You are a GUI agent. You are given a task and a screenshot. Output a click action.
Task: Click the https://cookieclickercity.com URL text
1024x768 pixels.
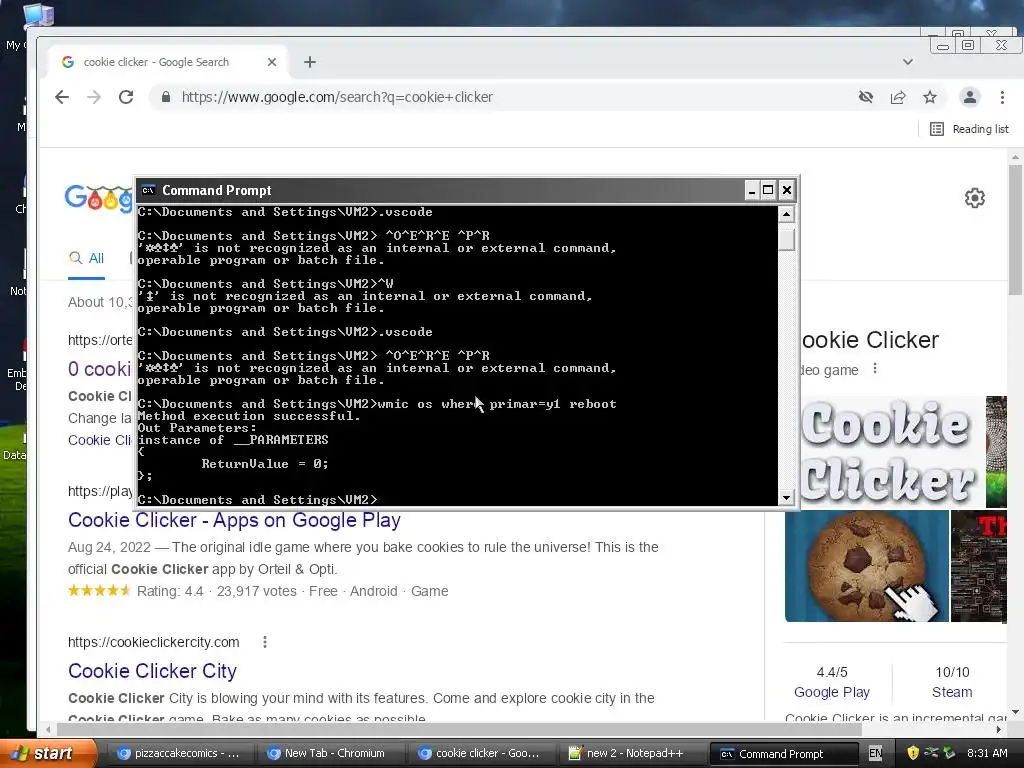(x=153, y=642)
